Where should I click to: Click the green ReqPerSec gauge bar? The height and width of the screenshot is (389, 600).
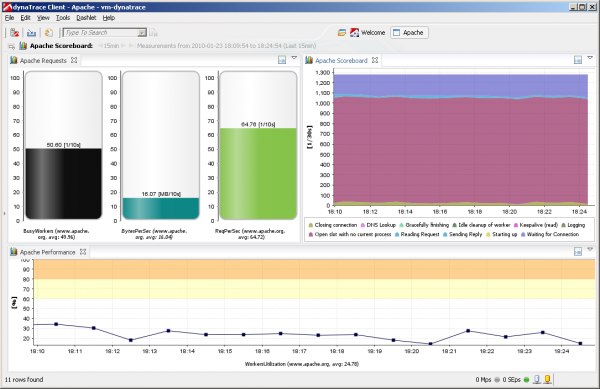(x=258, y=174)
